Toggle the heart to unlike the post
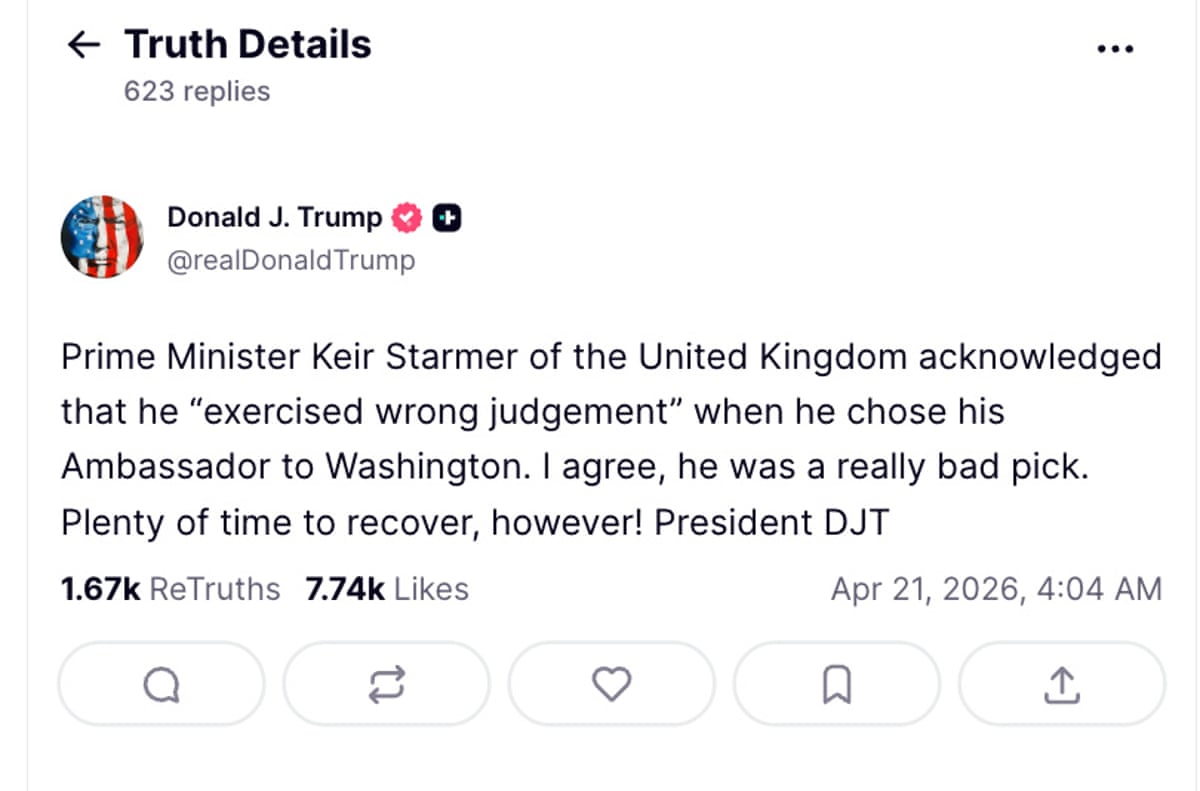1200x791 pixels. [x=612, y=684]
